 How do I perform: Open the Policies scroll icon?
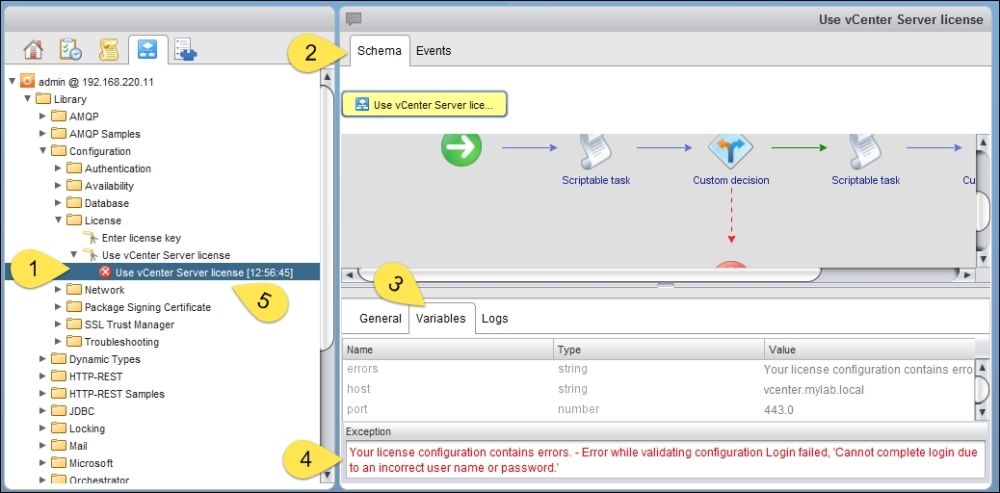tap(109, 50)
